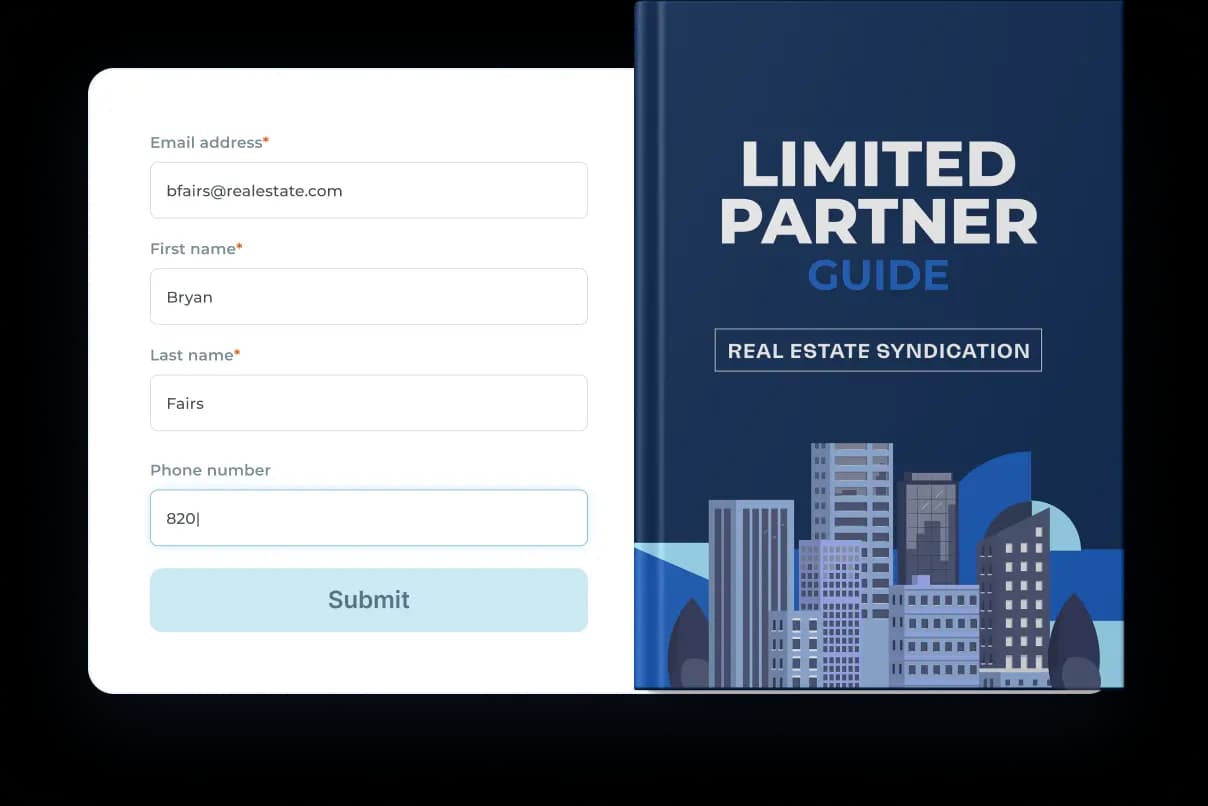The image size is (1208, 806).
Task: Click the red asterisk beside Email address
Action: [266, 143]
